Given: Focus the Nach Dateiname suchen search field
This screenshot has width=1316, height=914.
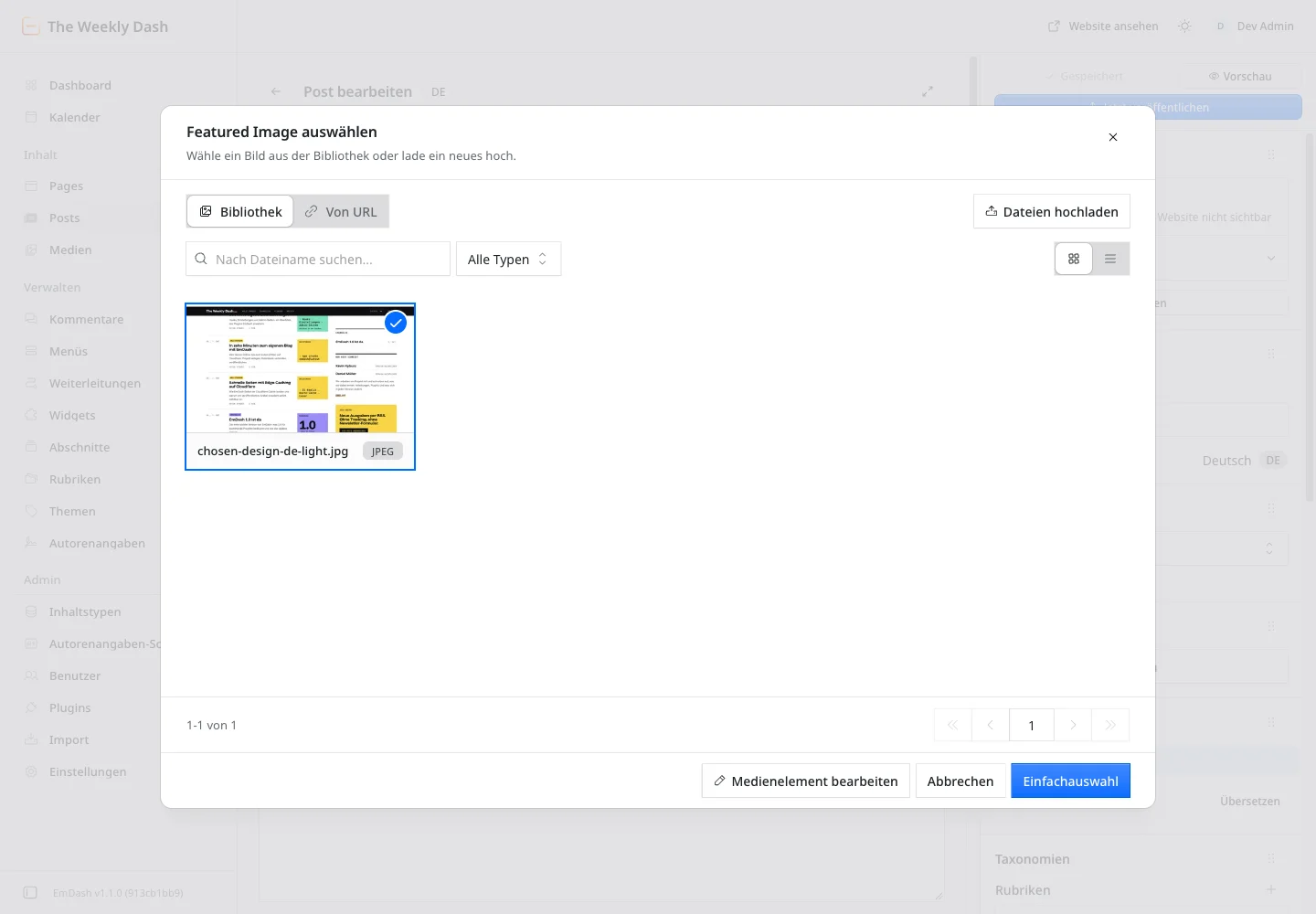Looking at the screenshot, I should (318, 259).
